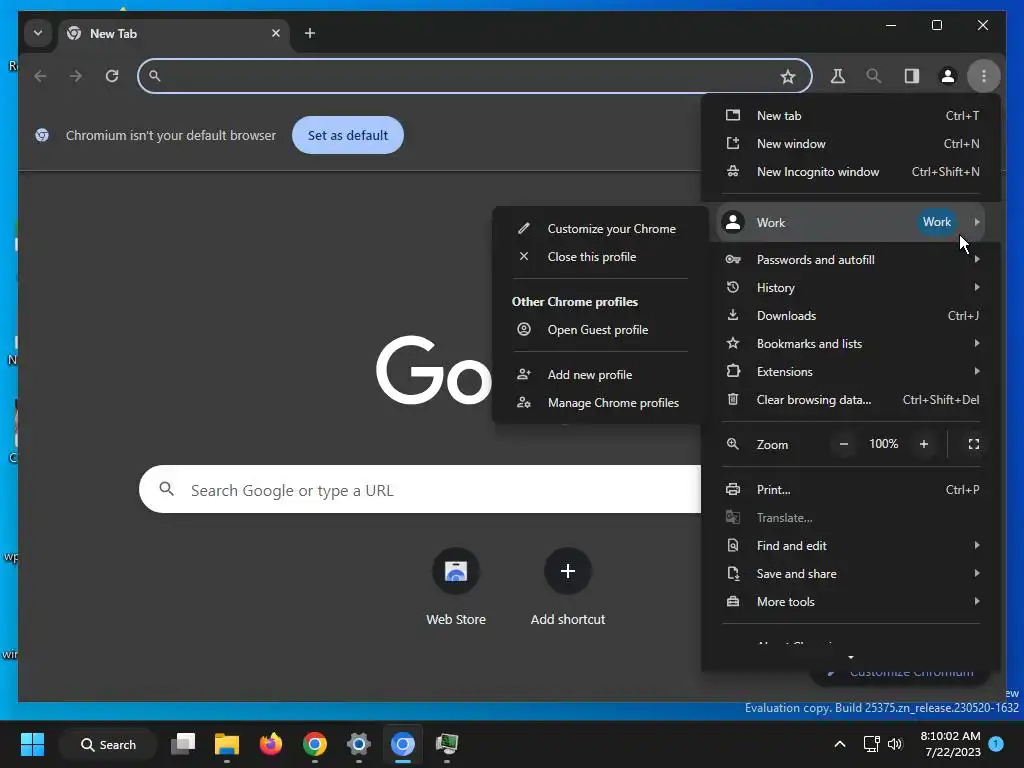Click Set as default button

347,135
